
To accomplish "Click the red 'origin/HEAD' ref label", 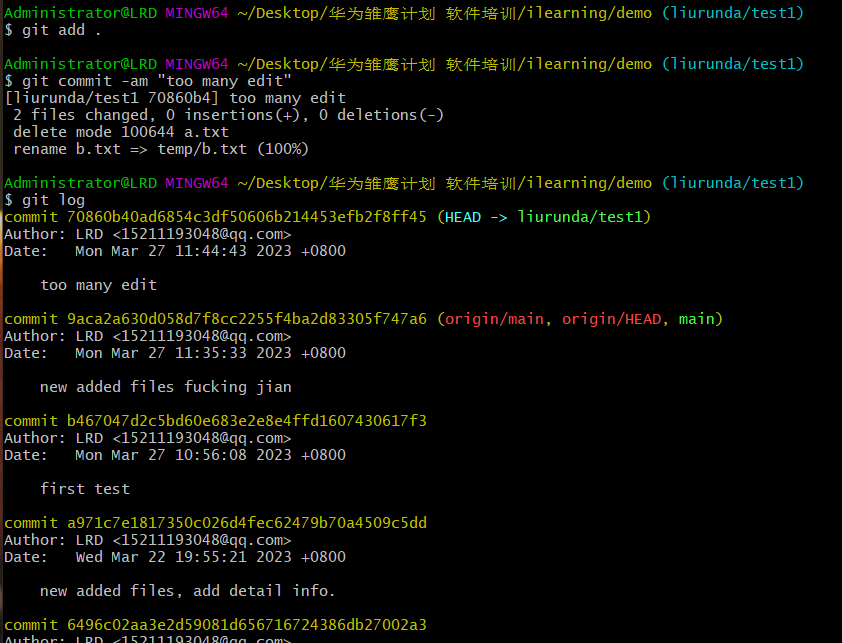I will click(x=611, y=319).
